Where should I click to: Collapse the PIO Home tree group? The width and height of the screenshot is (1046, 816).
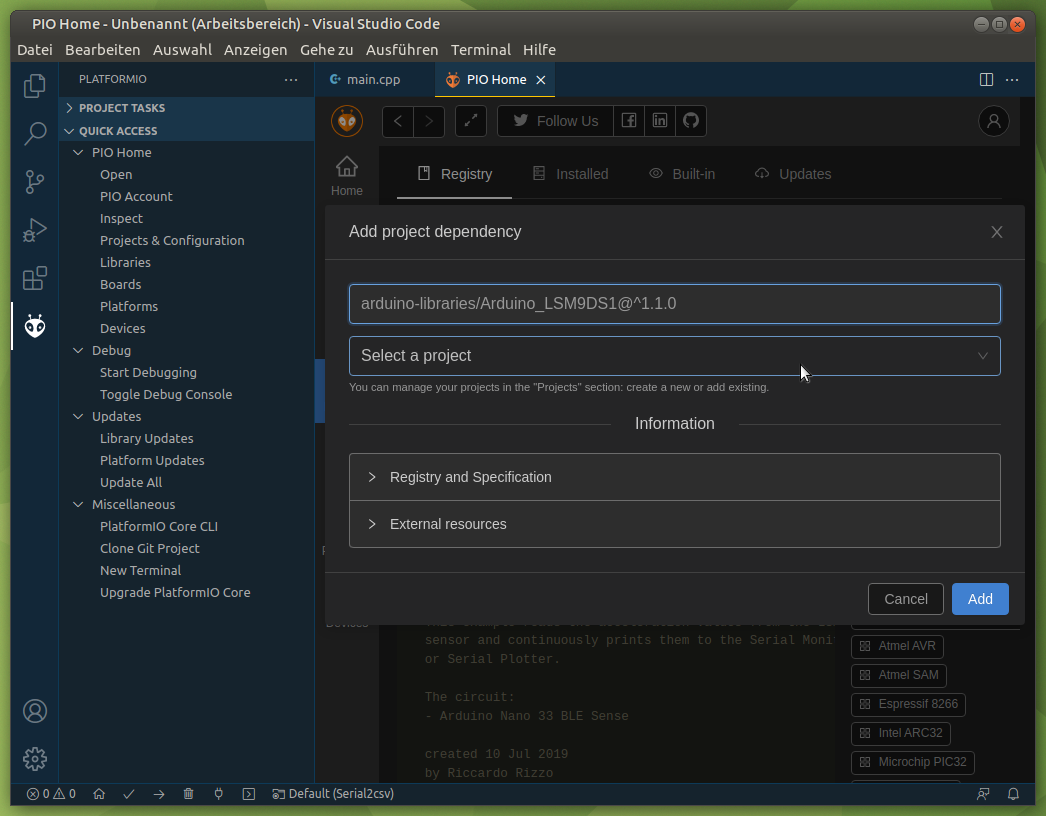click(x=78, y=153)
